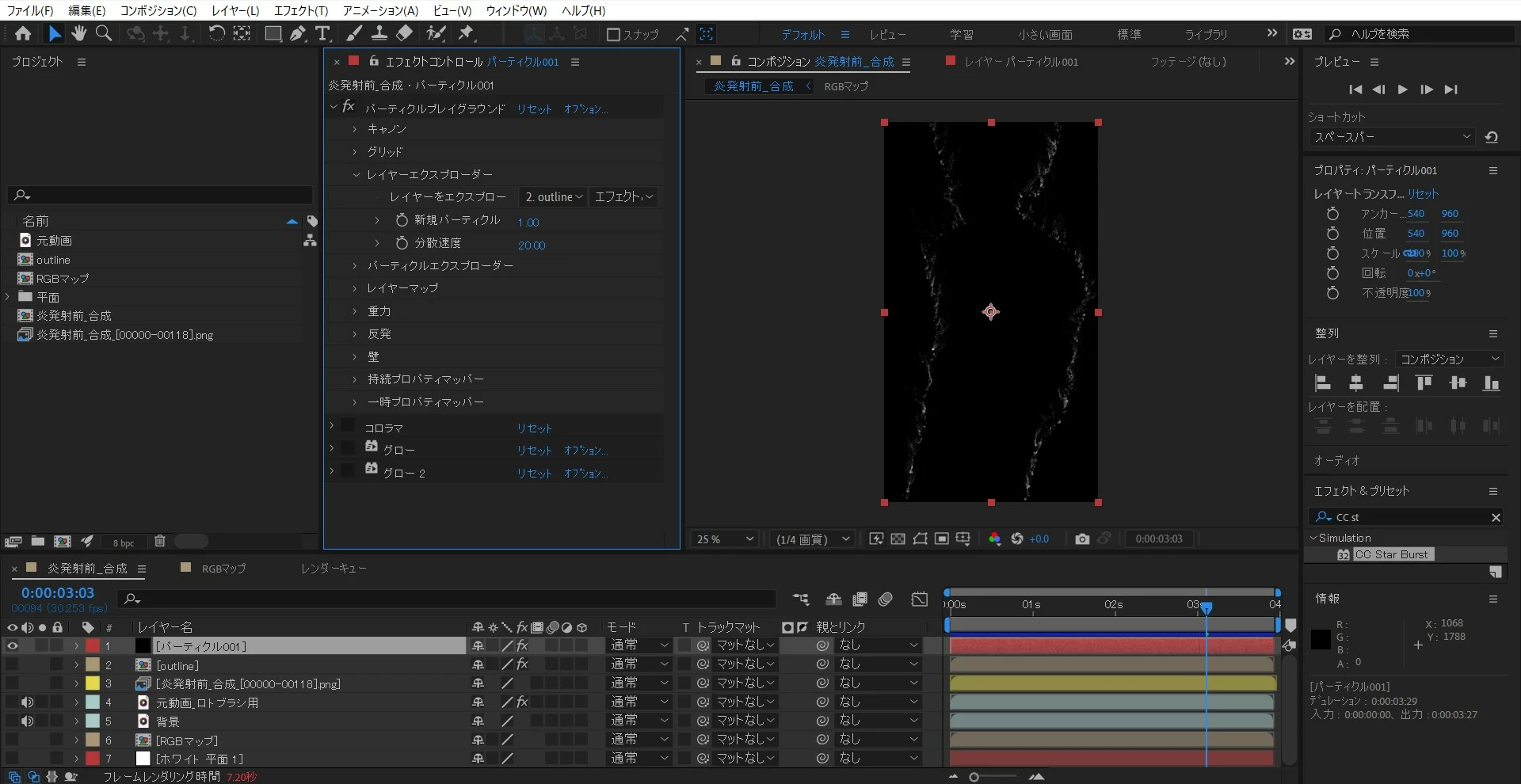This screenshot has height=784, width=1521.
Task: Click the black color swatch of パーティクル001 layer
Action: 143,646
